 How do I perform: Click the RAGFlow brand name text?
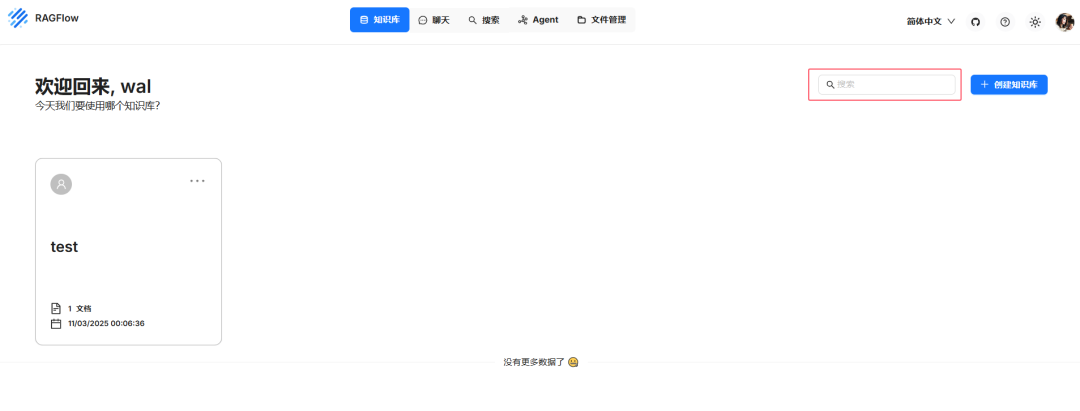pos(56,19)
